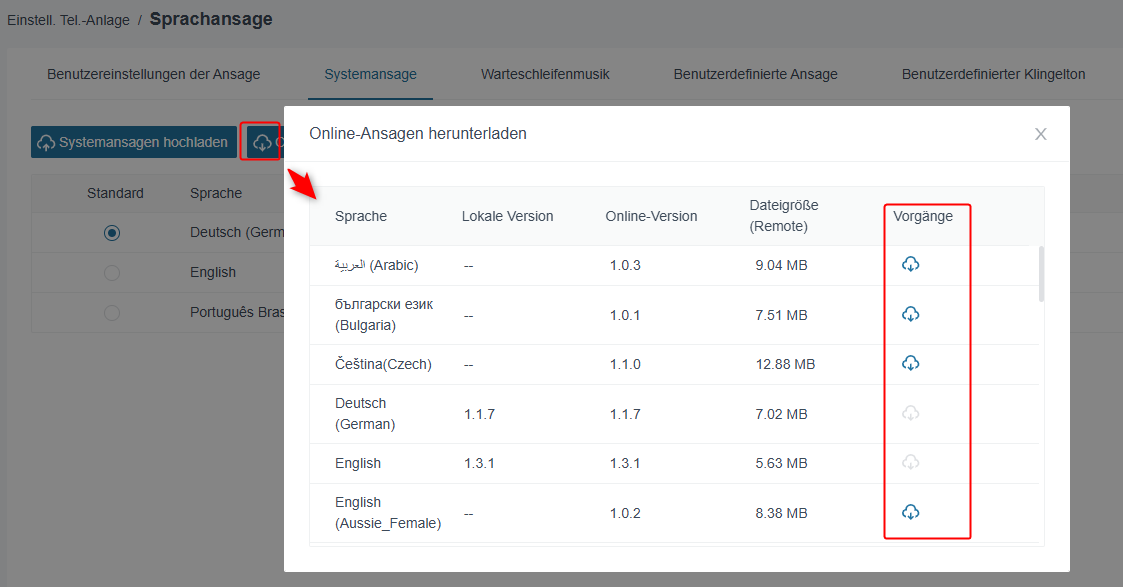Screen dimensions: 1123x587
Task: Click the online download cloud button behind dialog
Action: click(x=264, y=142)
